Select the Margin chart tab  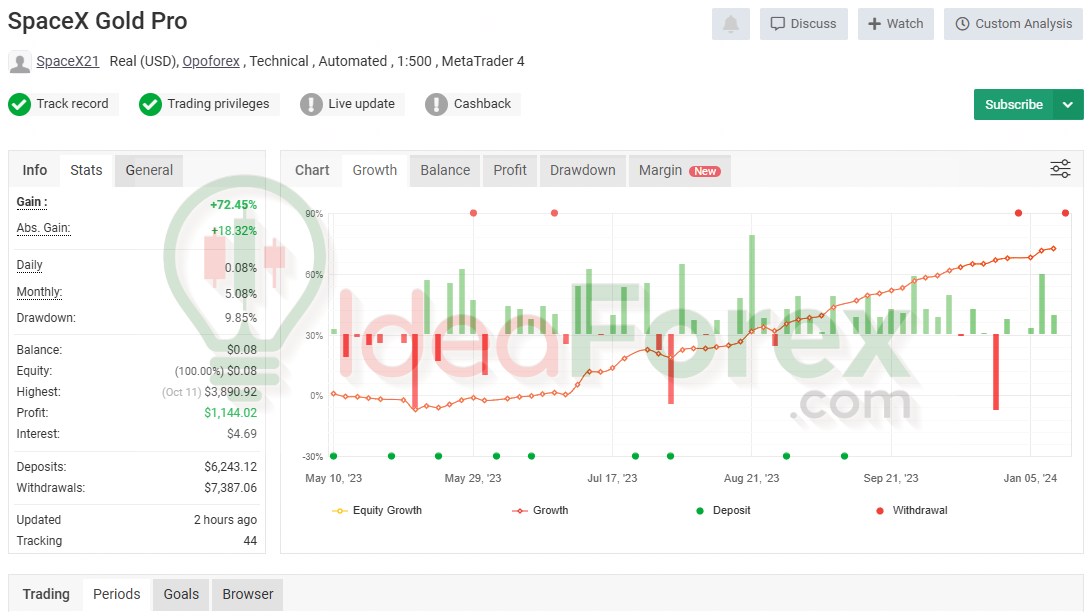[680, 171]
